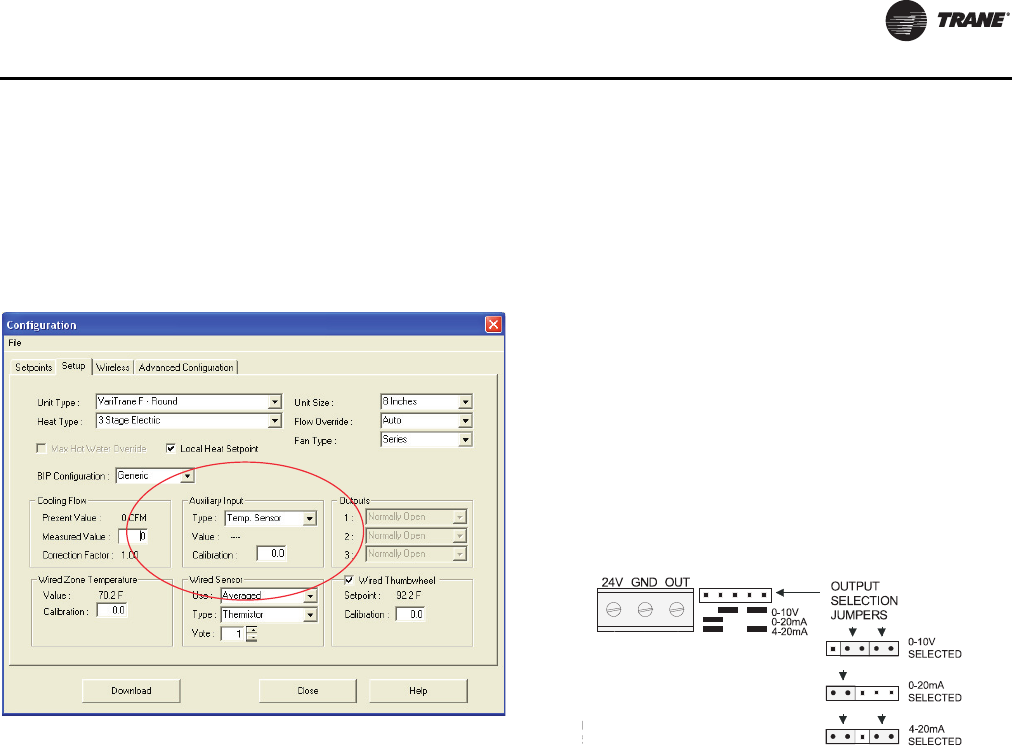1012x755 pixels.
Task: Expand the BIP Configuration dropdown
Action: pyautogui.click(x=187, y=476)
